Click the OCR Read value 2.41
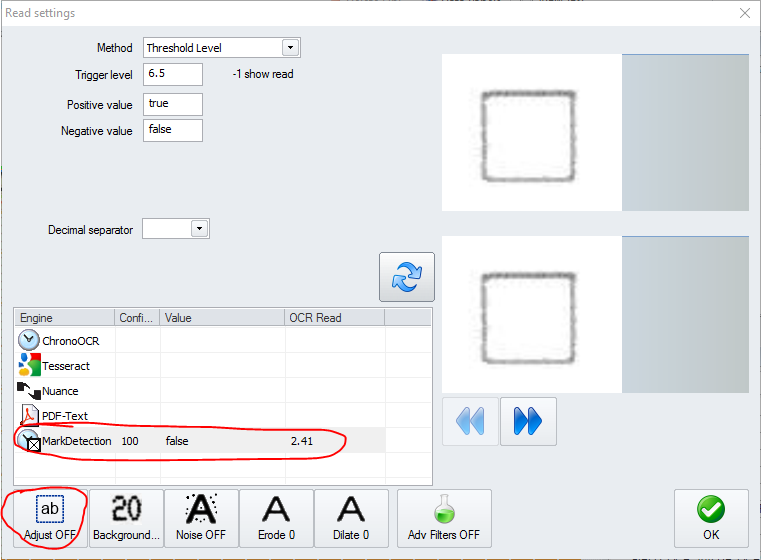Image resolution: width=761 pixels, height=560 pixels. pos(302,441)
